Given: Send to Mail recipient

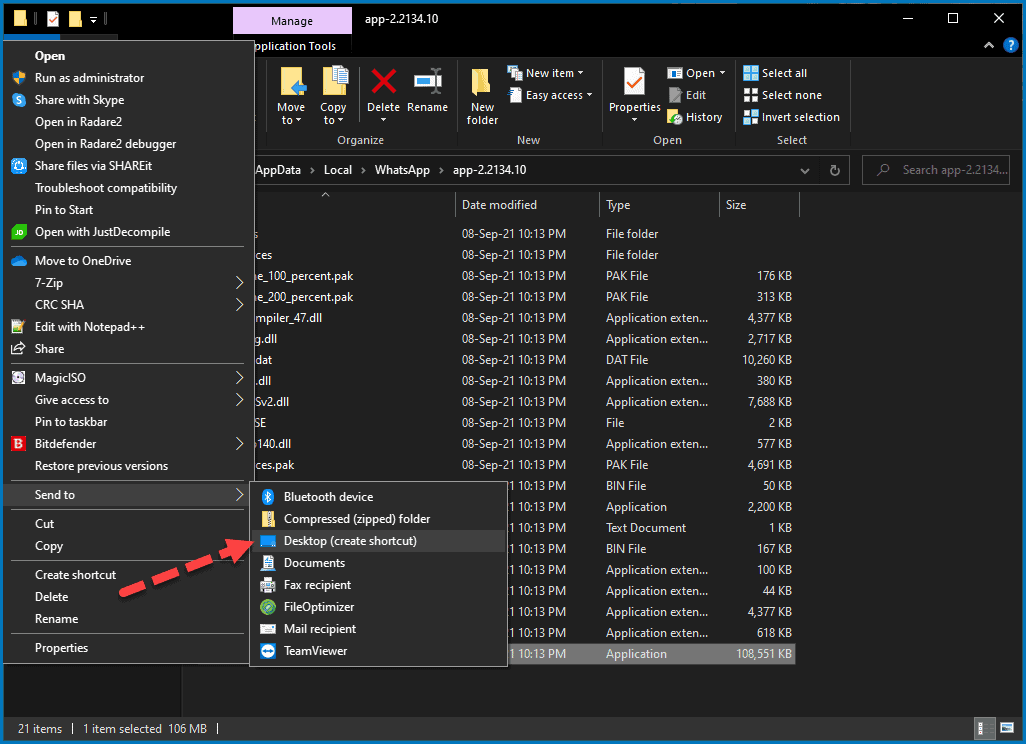Looking at the screenshot, I should [378, 629].
